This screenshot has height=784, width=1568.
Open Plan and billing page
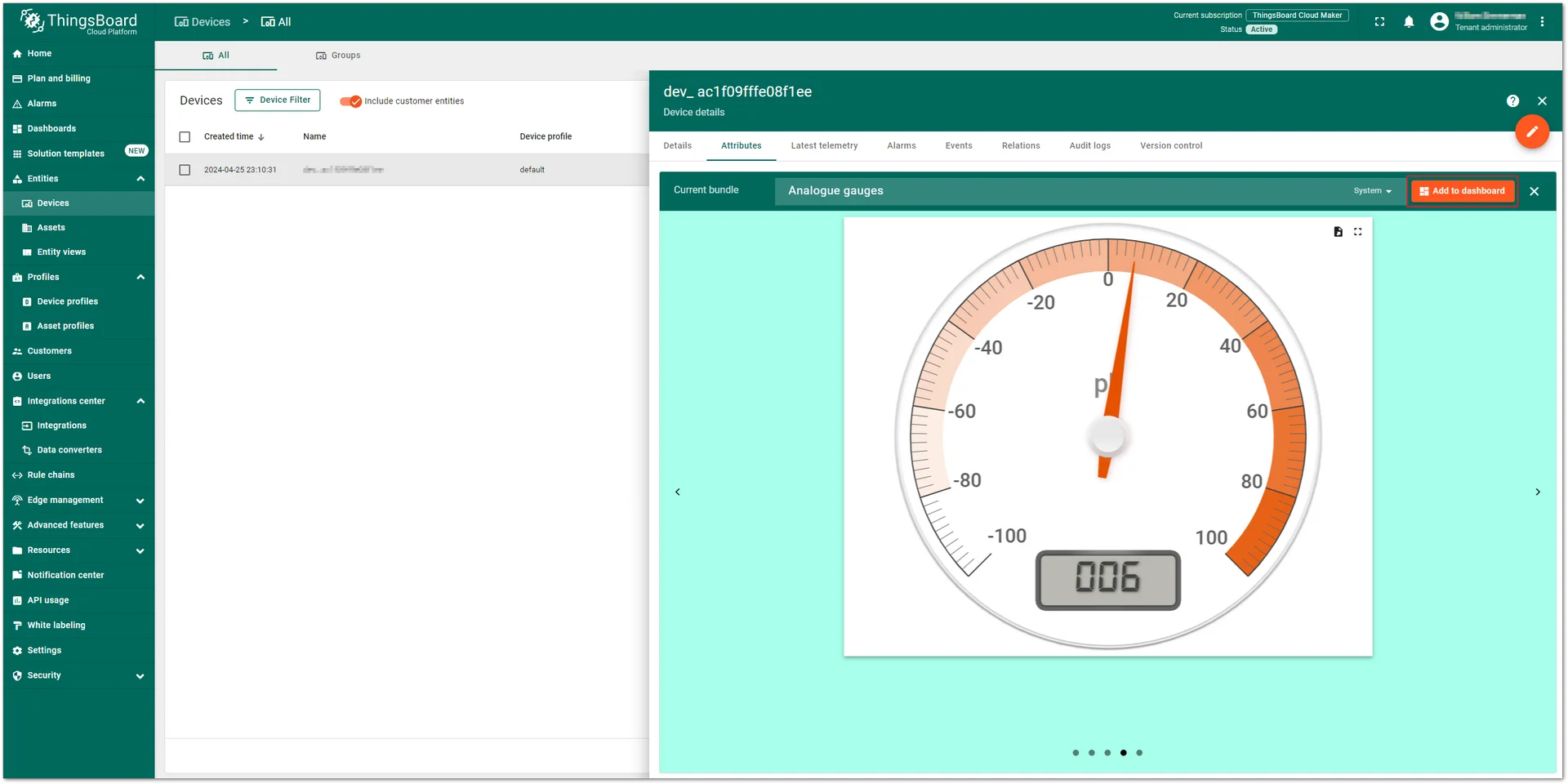click(x=78, y=78)
